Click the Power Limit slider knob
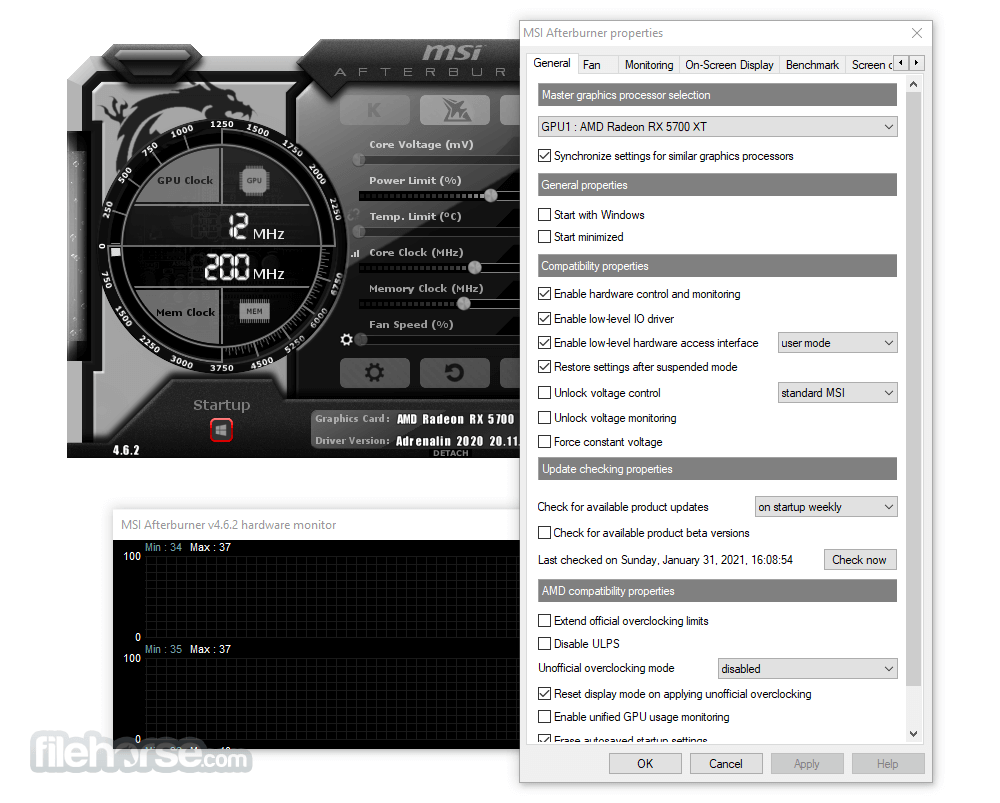 tap(491, 196)
